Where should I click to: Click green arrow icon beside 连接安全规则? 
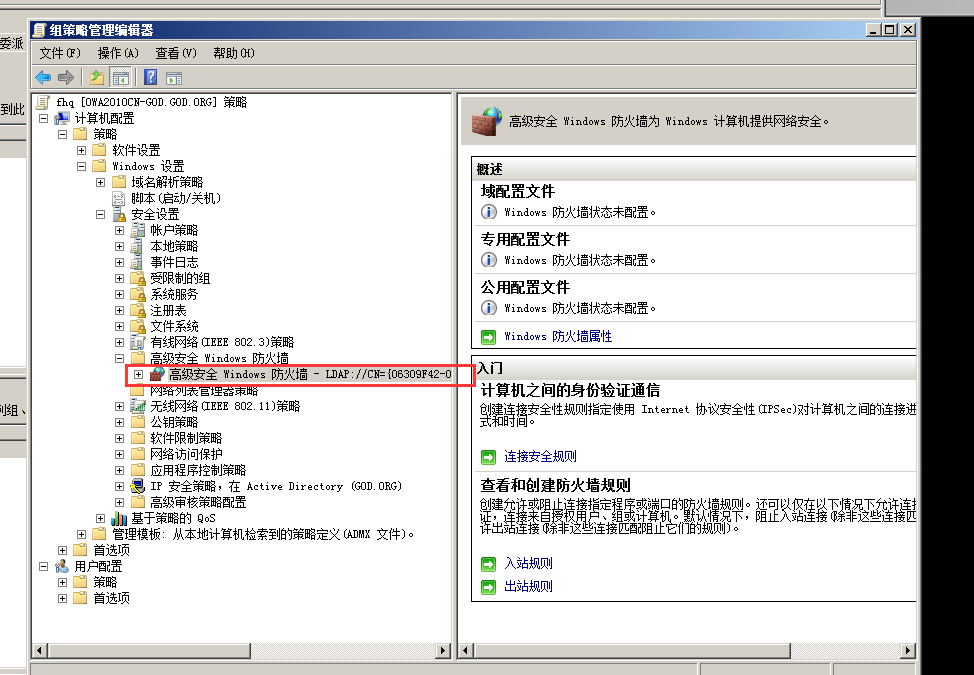click(x=489, y=457)
